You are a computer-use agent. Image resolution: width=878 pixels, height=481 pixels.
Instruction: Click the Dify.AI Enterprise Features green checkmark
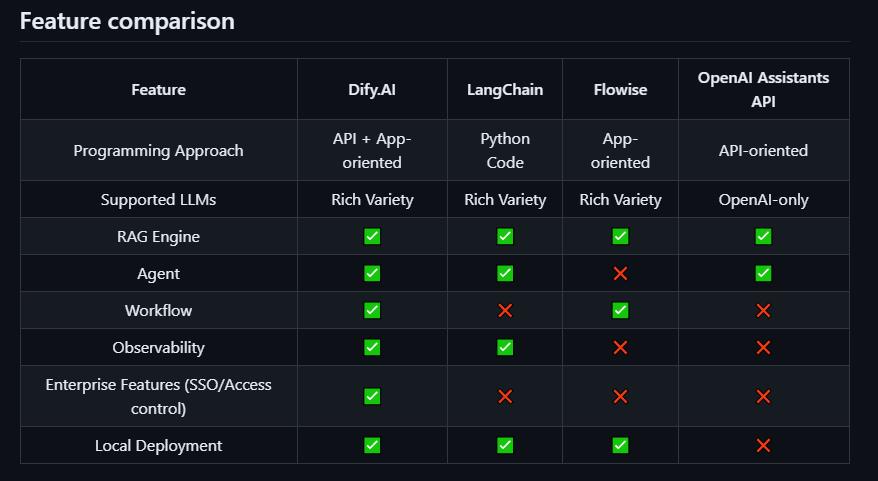[372, 396]
